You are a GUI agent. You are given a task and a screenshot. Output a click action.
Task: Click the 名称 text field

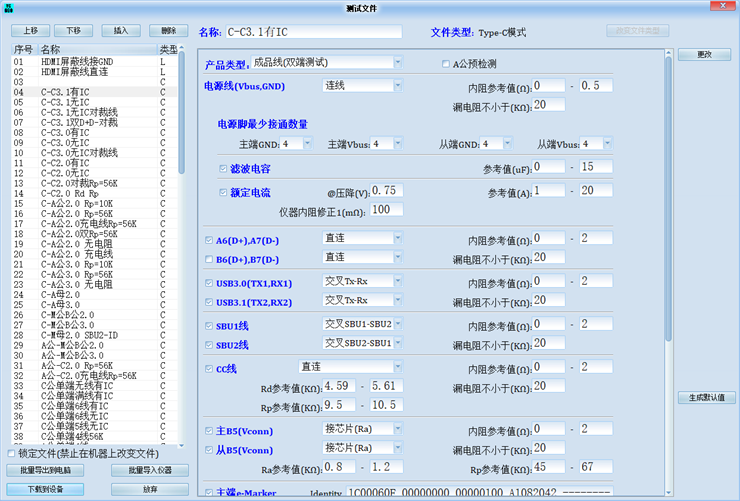point(313,32)
